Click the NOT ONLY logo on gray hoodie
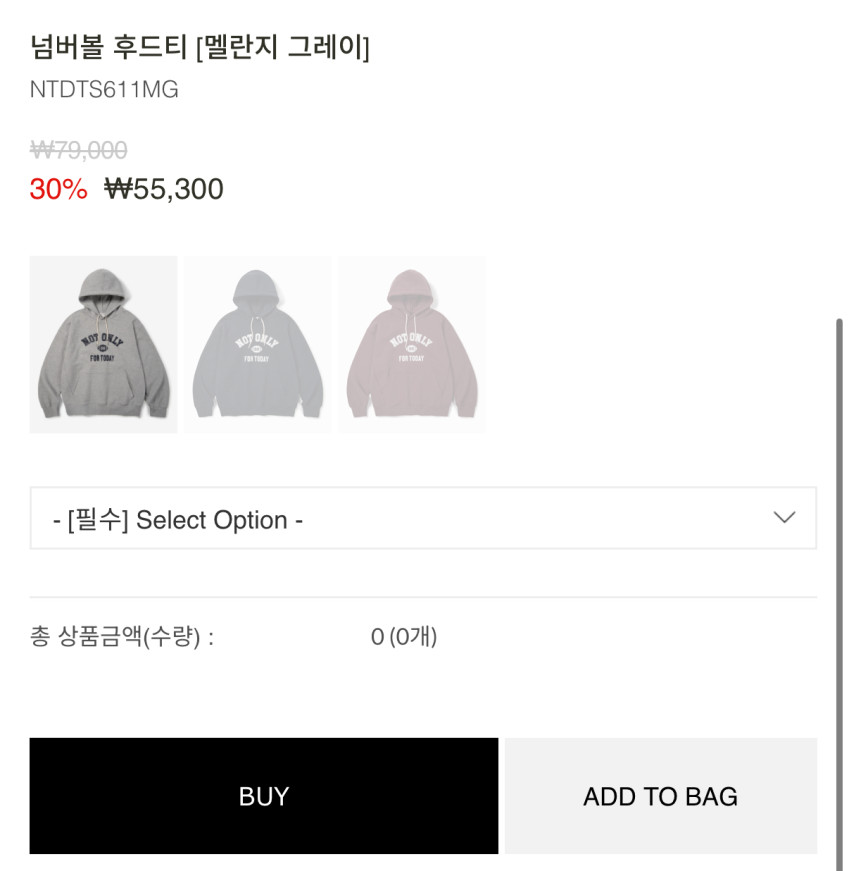The width and height of the screenshot is (849, 871). (x=102, y=341)
